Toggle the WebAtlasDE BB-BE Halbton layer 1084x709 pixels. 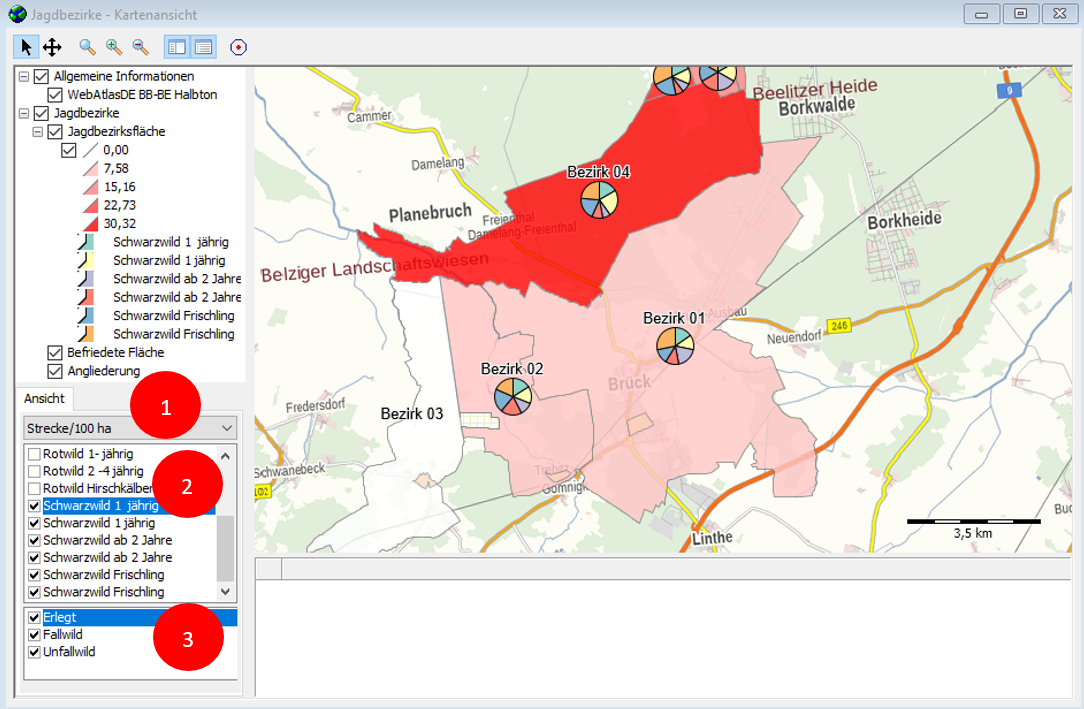point(55,95)
